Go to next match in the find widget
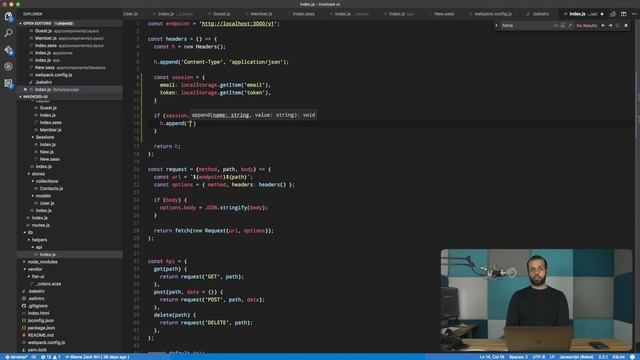Viewport: 640px width, 360px height. 611,25
